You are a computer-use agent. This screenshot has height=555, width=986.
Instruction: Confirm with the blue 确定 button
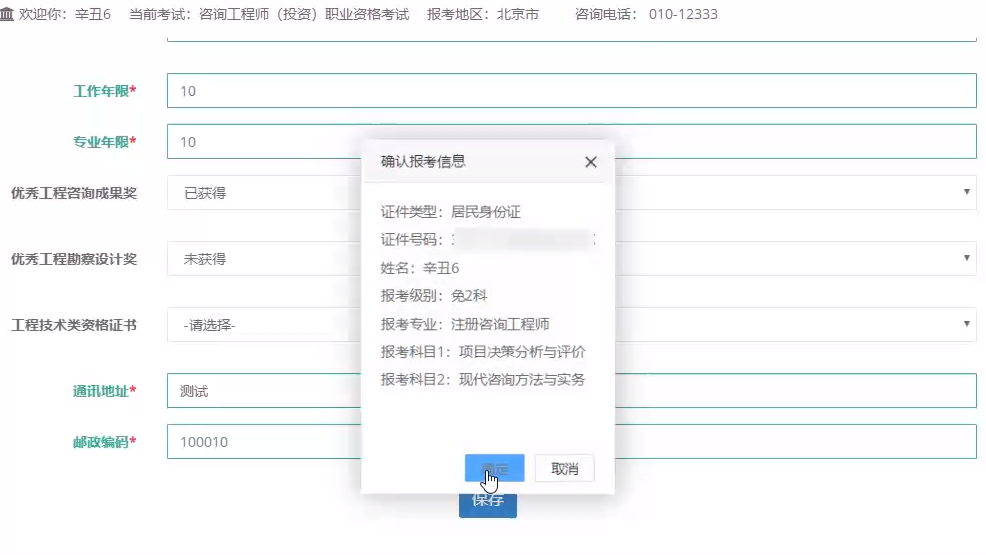click(x=494, y=468)
